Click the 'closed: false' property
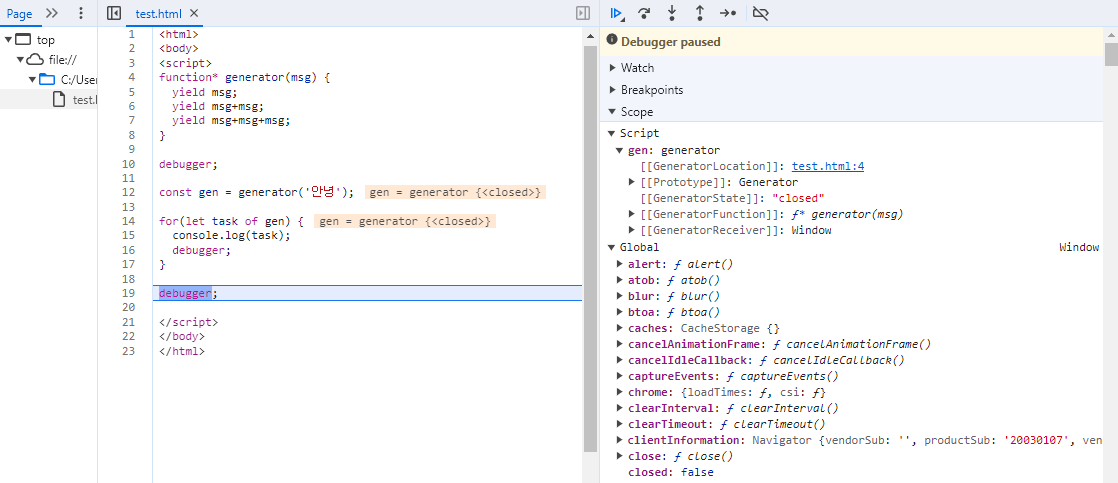The image size is (1118, 483). 670,472
